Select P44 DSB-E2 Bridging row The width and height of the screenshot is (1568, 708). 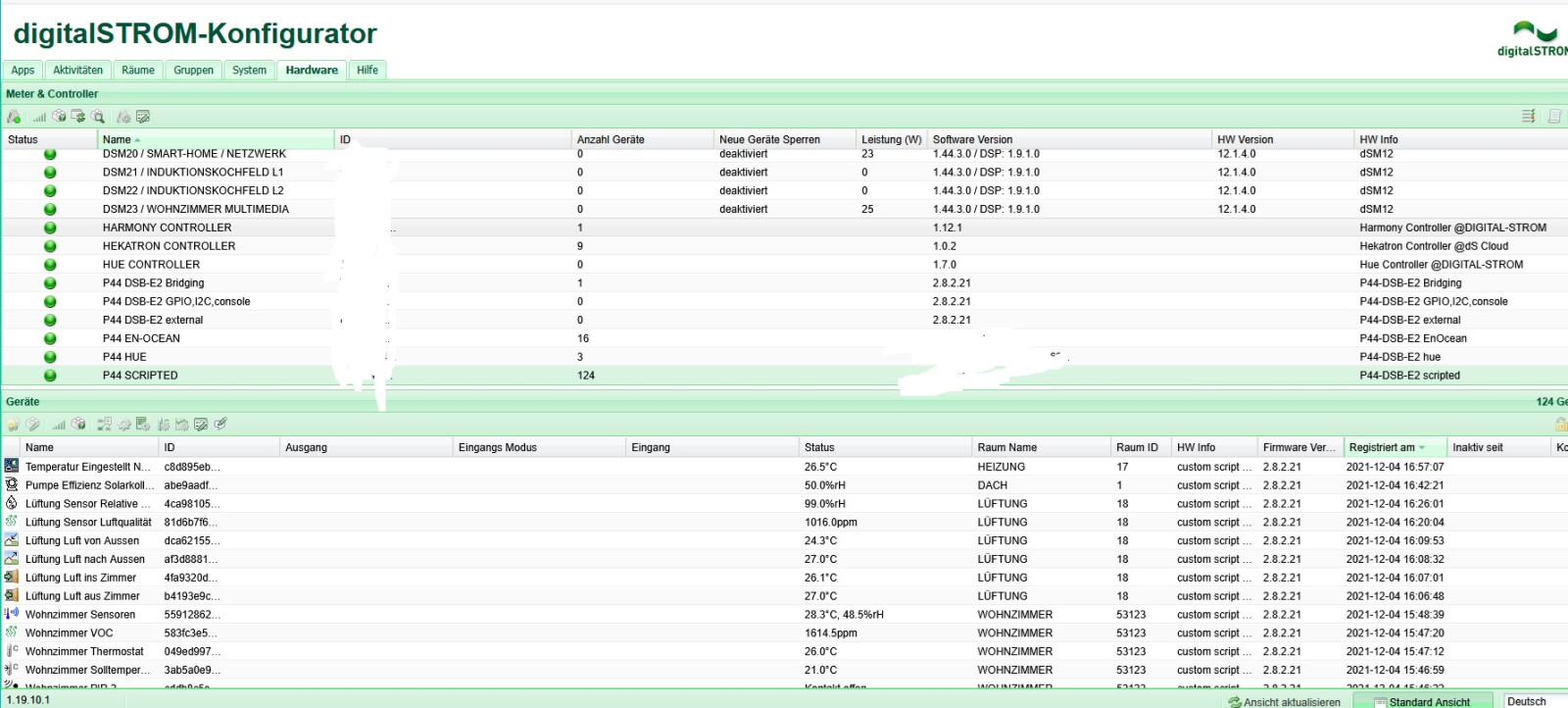click(784, 282)
